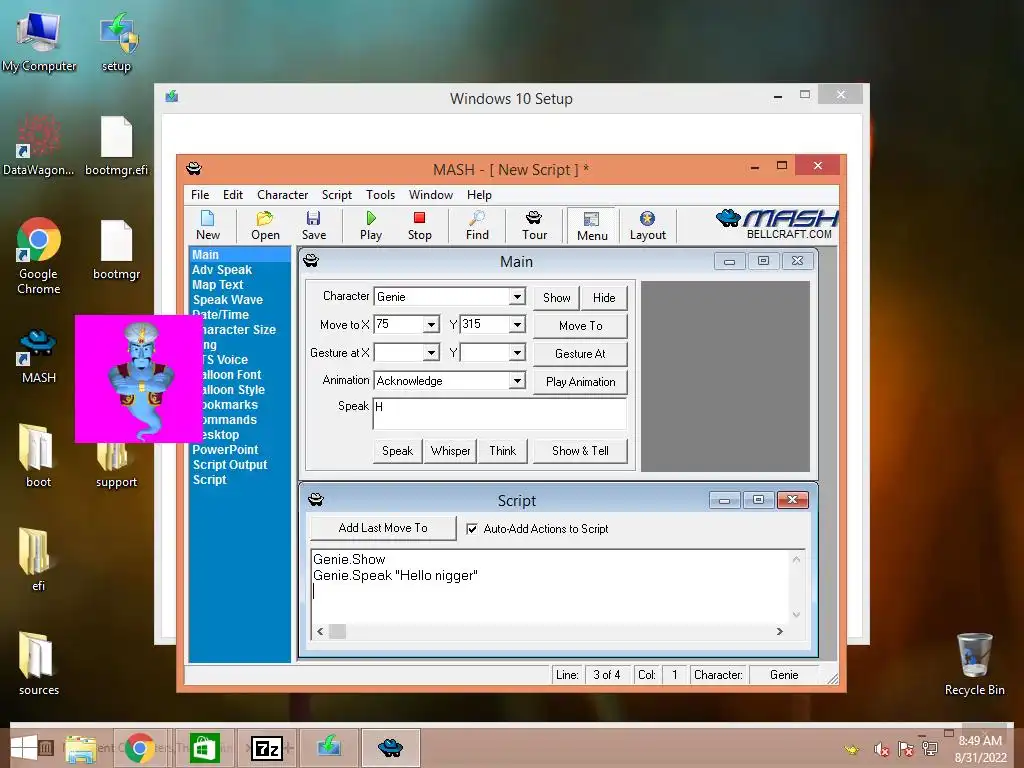Open the Store app in the taskbar
Screen dimensions: 1024x768
[204, 748]
